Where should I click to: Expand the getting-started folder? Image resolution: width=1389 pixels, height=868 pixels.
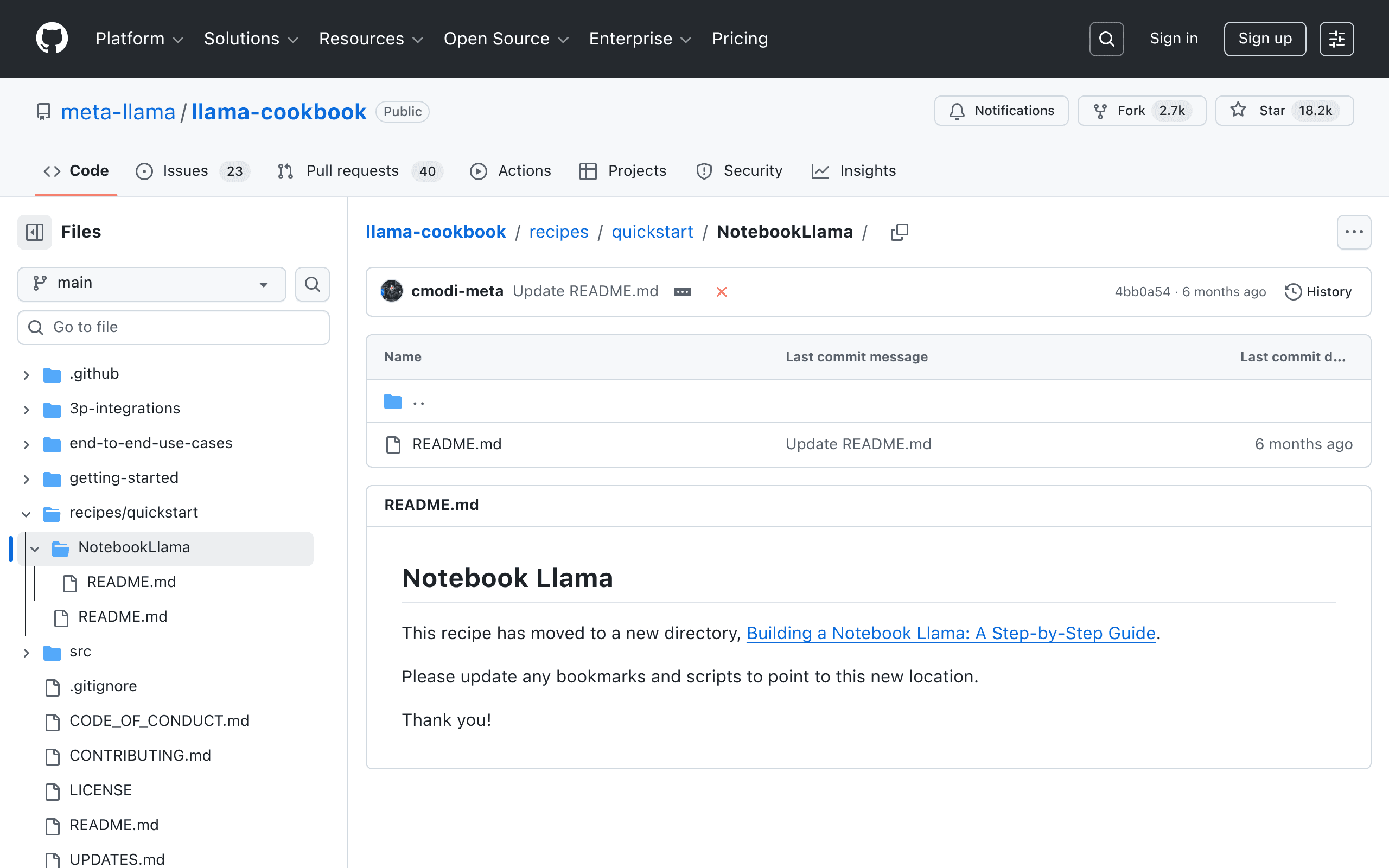tap(27, 479)
